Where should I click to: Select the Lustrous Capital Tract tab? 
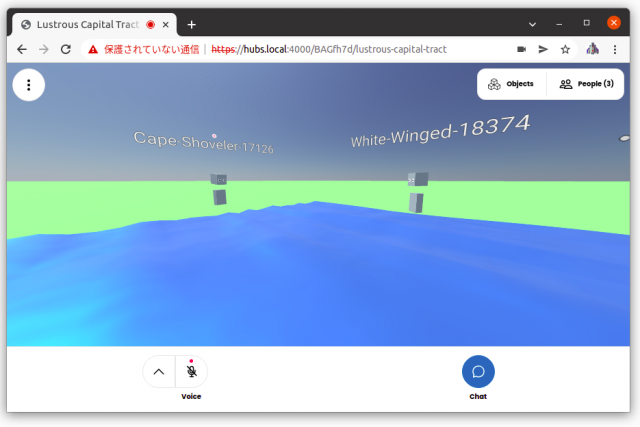(85, 24)
